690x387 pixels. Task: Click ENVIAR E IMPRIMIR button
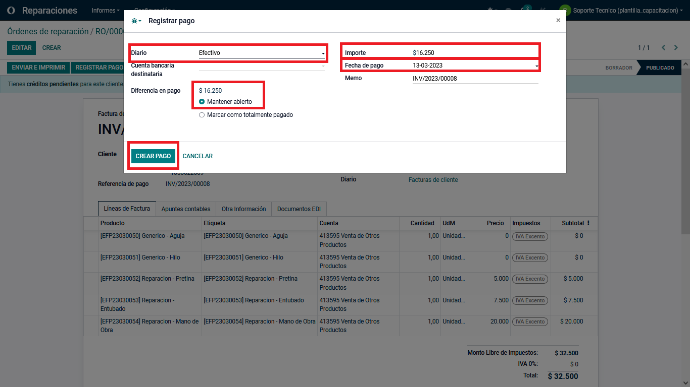tap(38, 67)
